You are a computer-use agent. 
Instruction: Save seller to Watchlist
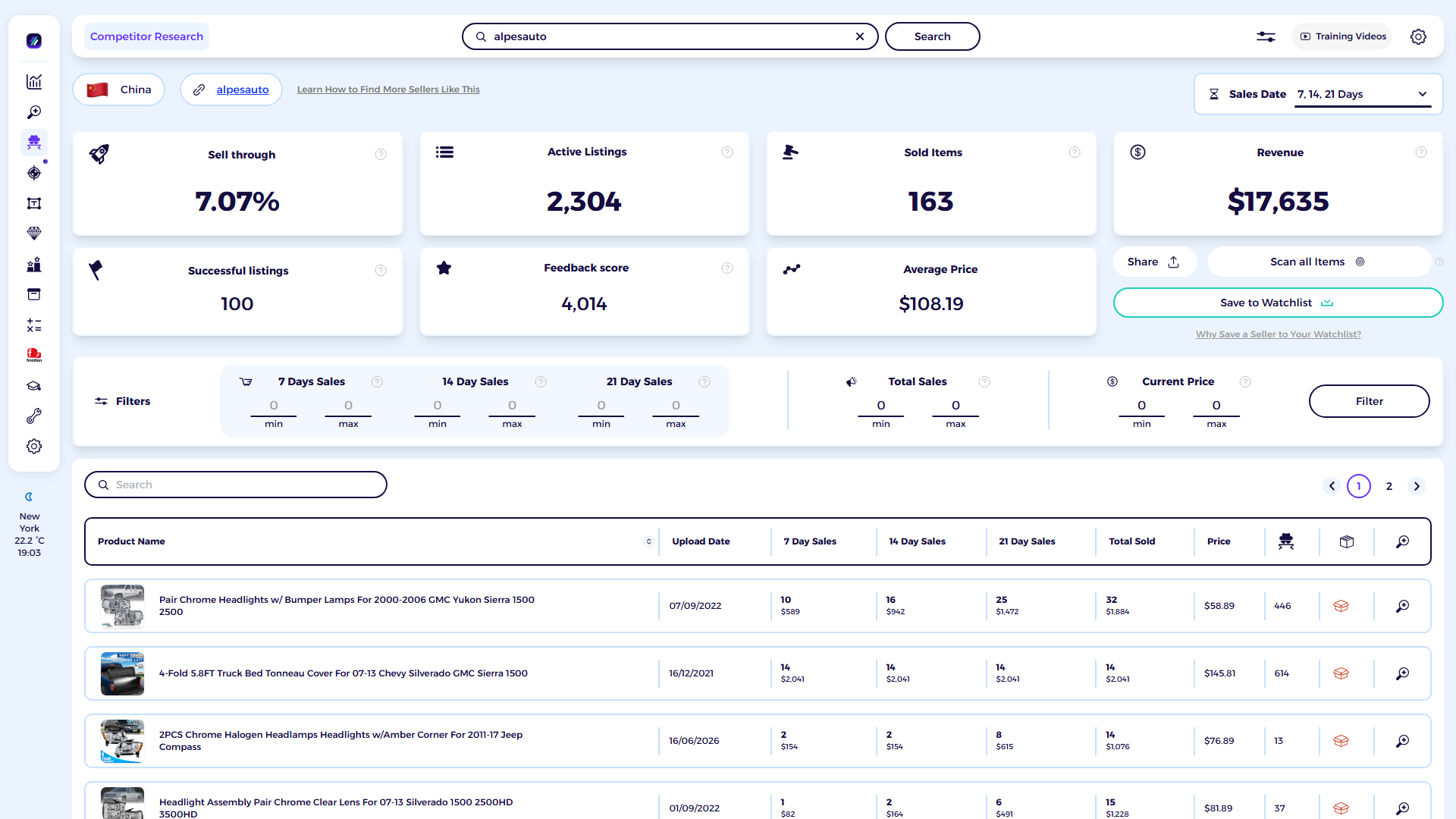click(x=1278, y=303)
